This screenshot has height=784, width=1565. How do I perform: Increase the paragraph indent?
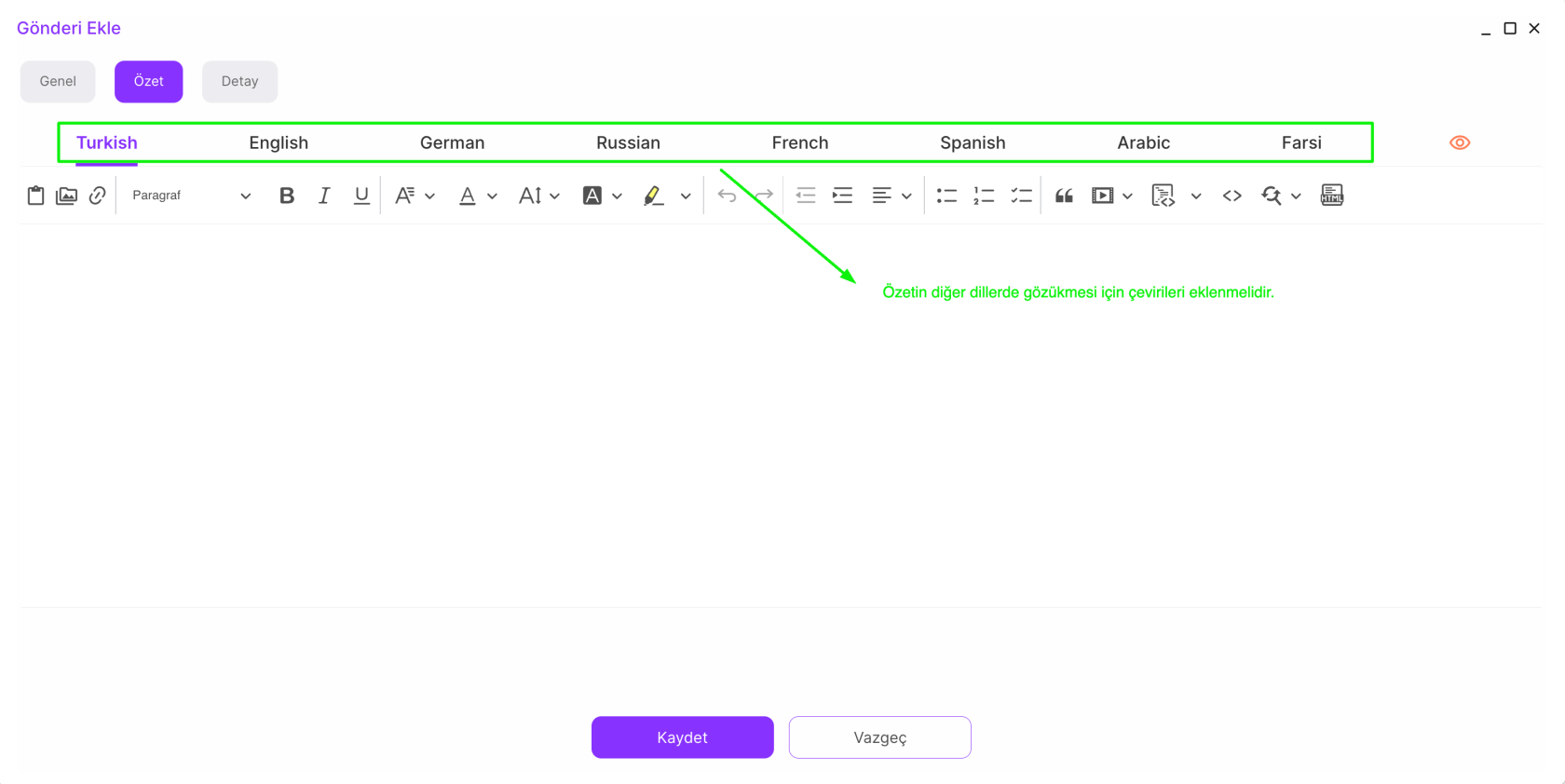842,196
